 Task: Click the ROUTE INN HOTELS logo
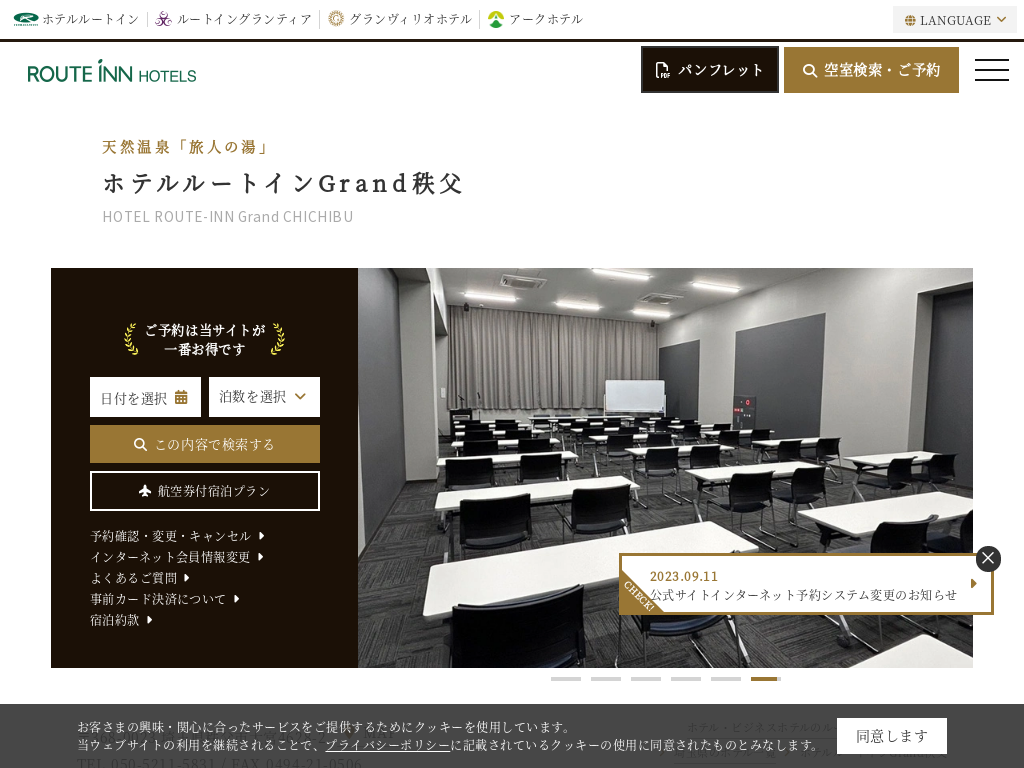pyautogui.click(x=112, y=72)
